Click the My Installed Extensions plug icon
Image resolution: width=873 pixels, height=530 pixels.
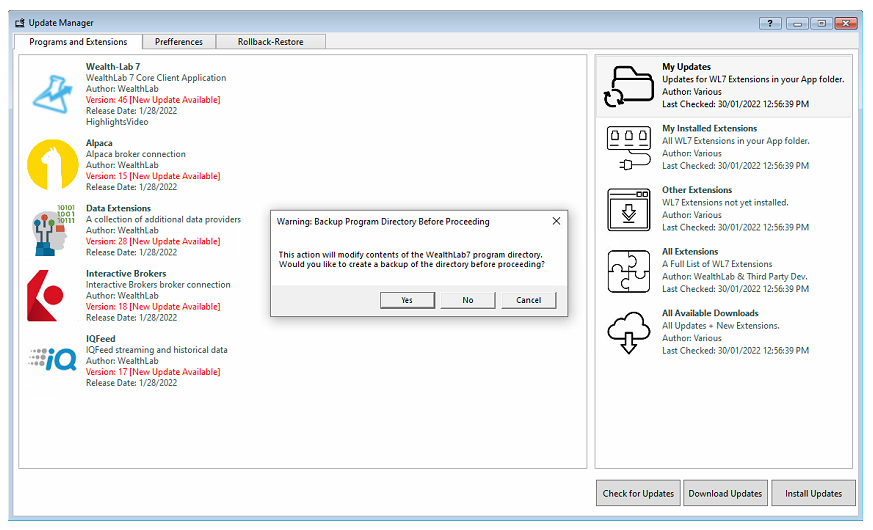[629, 148]
